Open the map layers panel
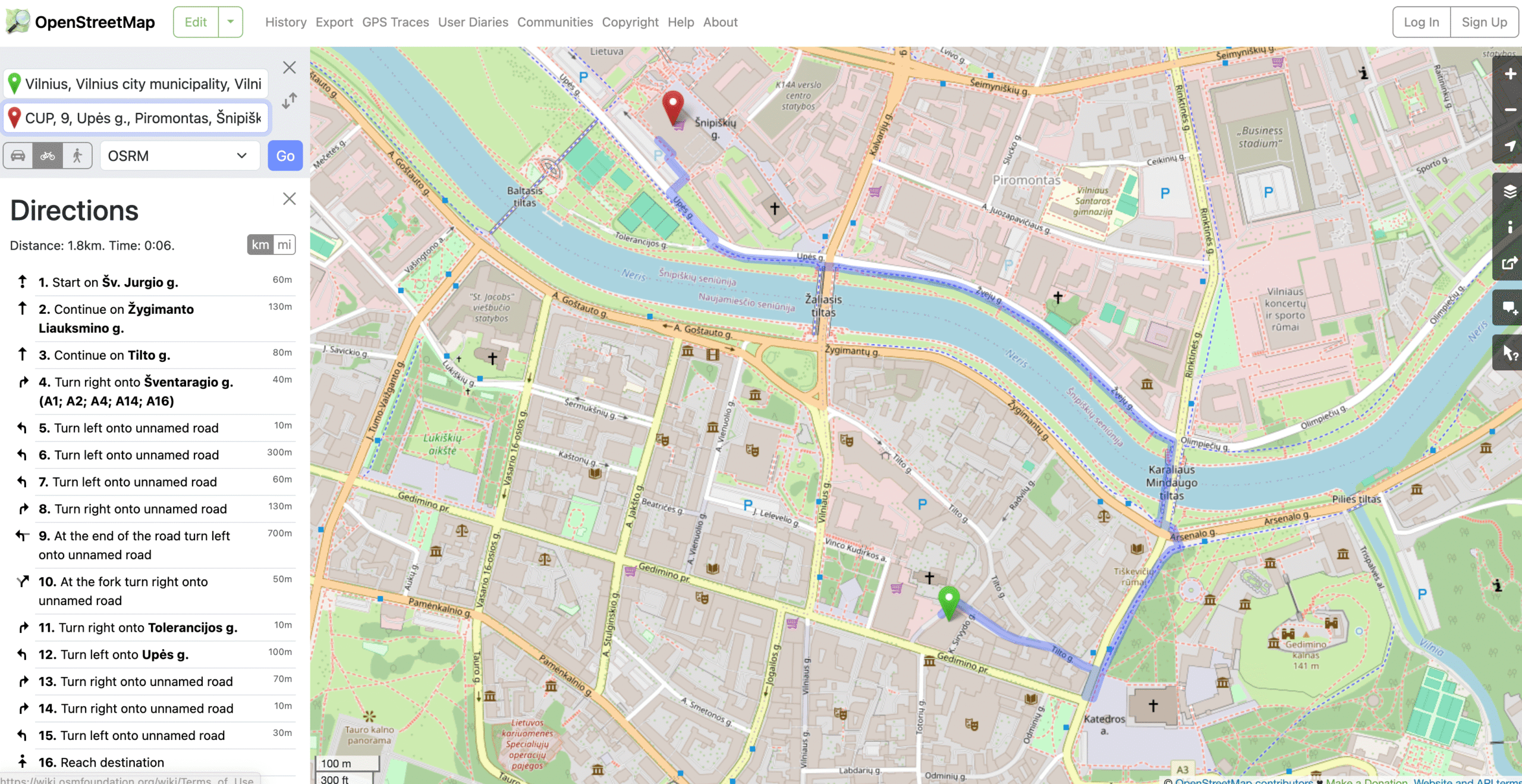 pyautogui.click(x=1510, y=191)
